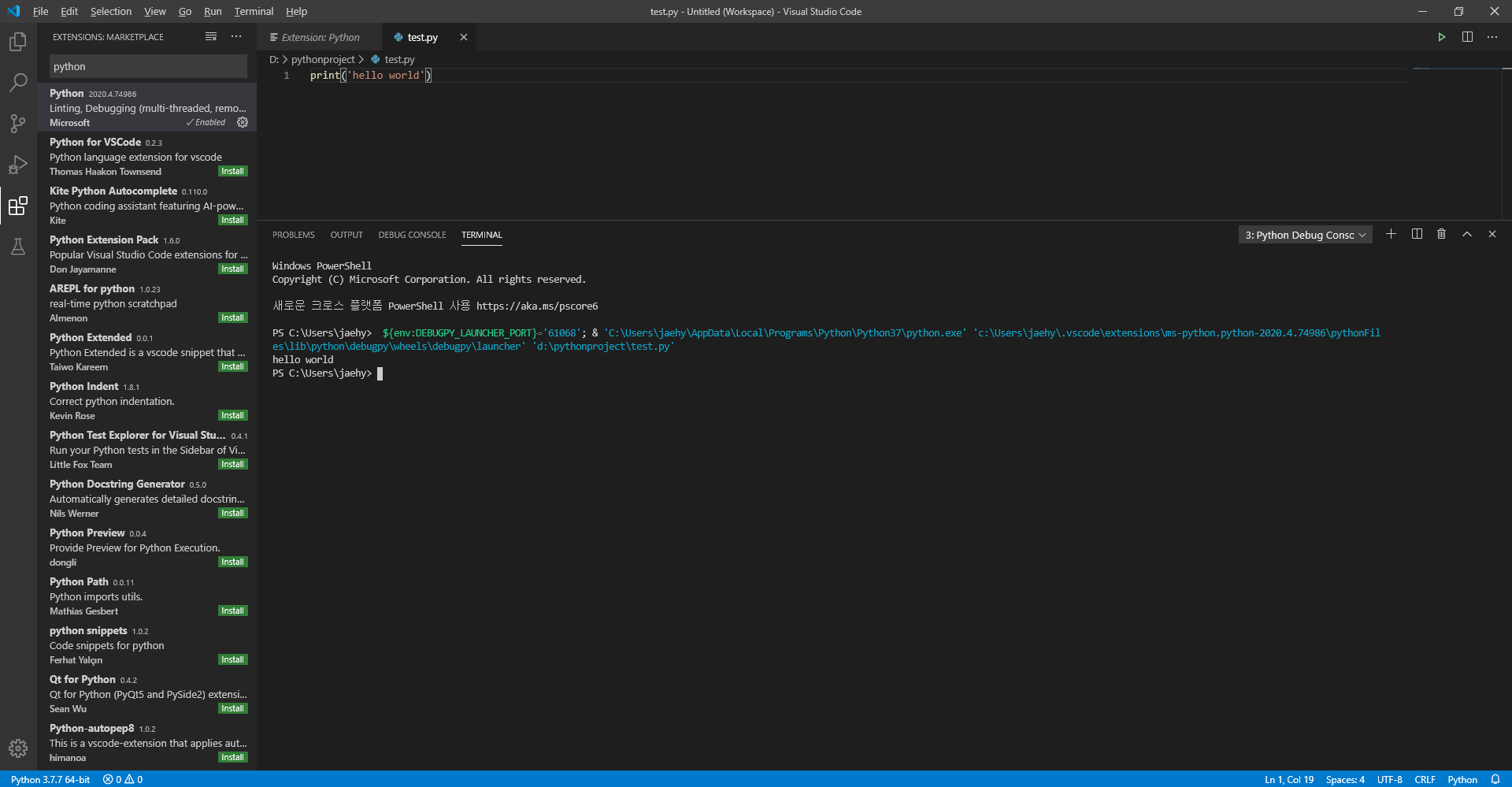Image resolution: width=1512 pixels, height=787 pixels.
Task: Switch to the OUTPUT panel tab
Action: pos(346,235)
